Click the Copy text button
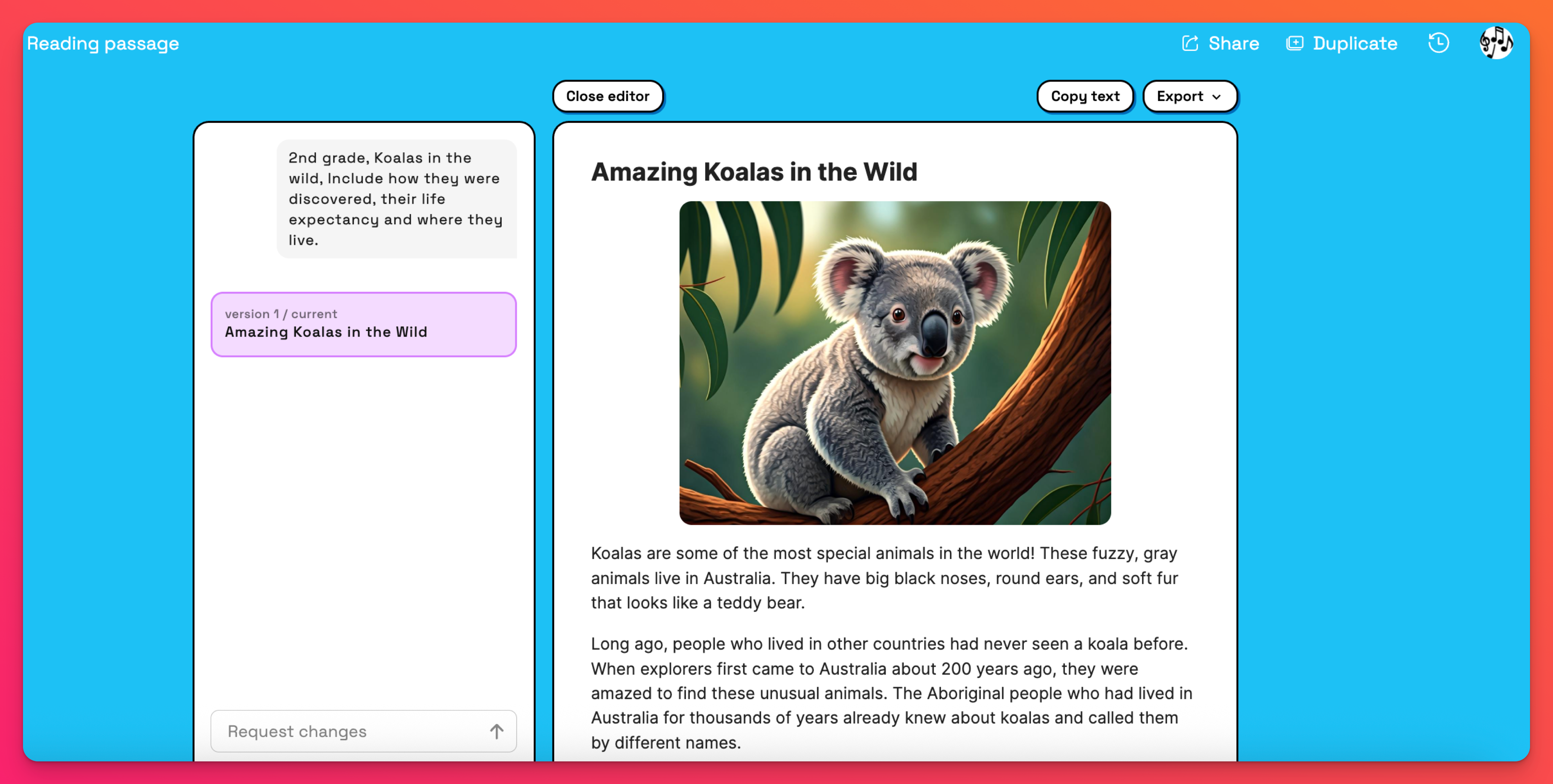Screen dimensions: 1553x784 click(x=1084, y=96)
